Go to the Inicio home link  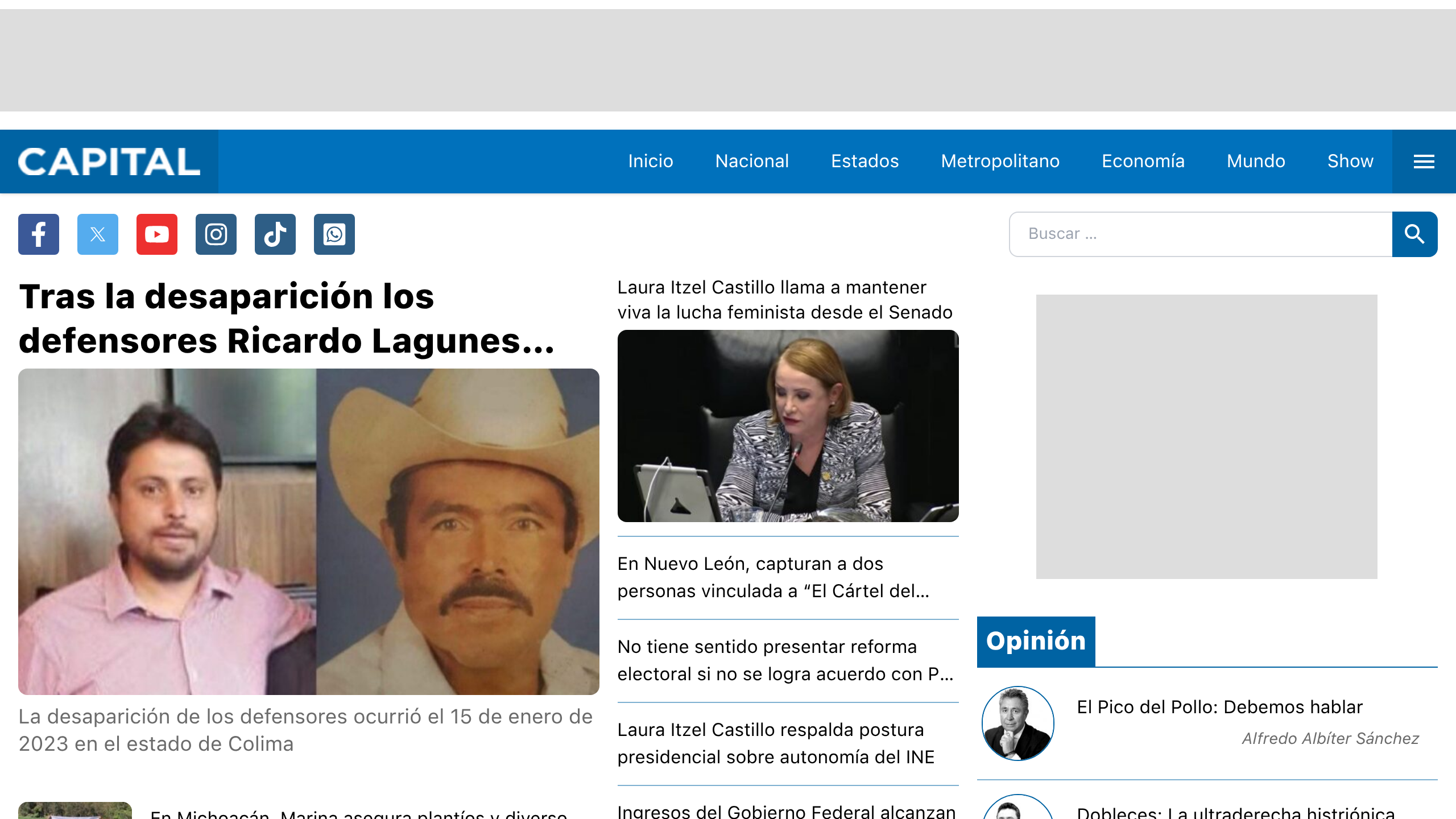[650, 161]
